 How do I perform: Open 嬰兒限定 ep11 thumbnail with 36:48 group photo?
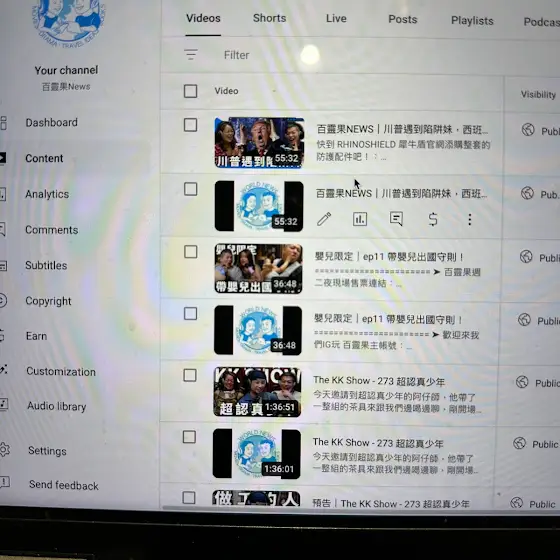click(x=259, y=269)
